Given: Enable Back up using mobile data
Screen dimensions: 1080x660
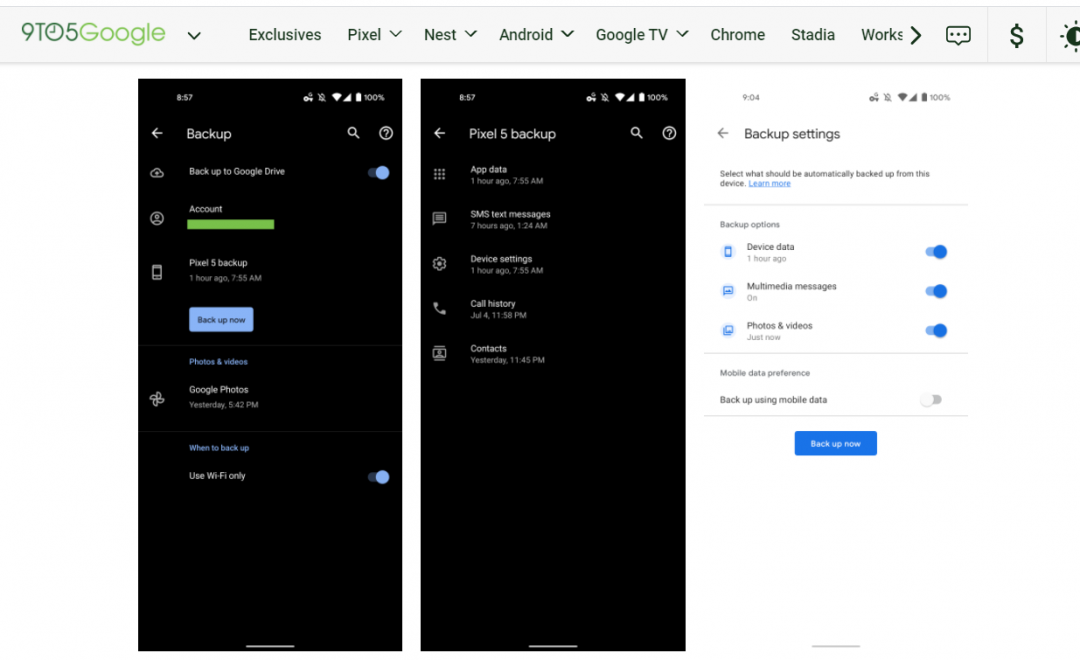Looking at the screenshot, I should coord(931,400).
